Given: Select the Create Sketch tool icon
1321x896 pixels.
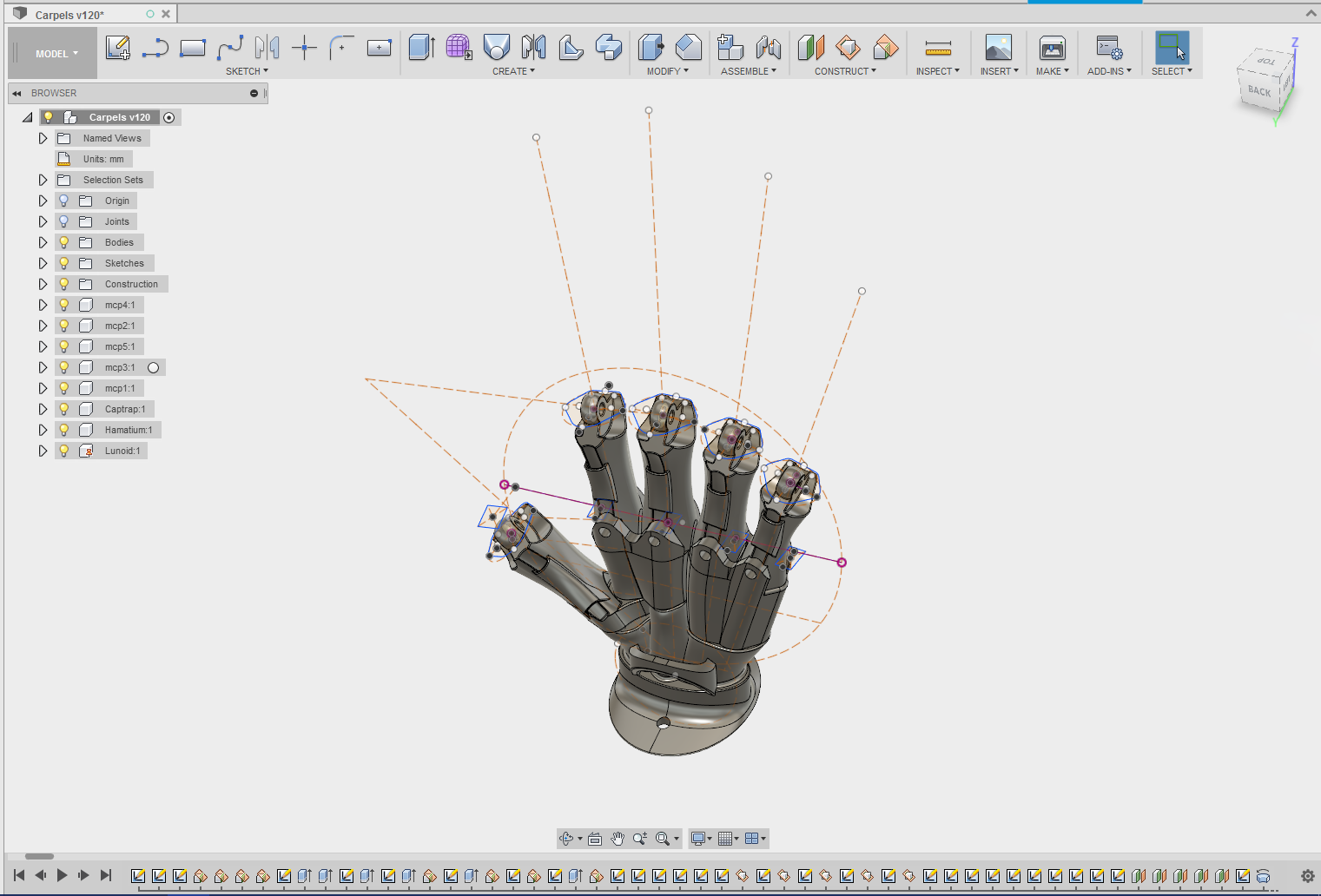Looking at the screenshot, I should click(117, 48).
